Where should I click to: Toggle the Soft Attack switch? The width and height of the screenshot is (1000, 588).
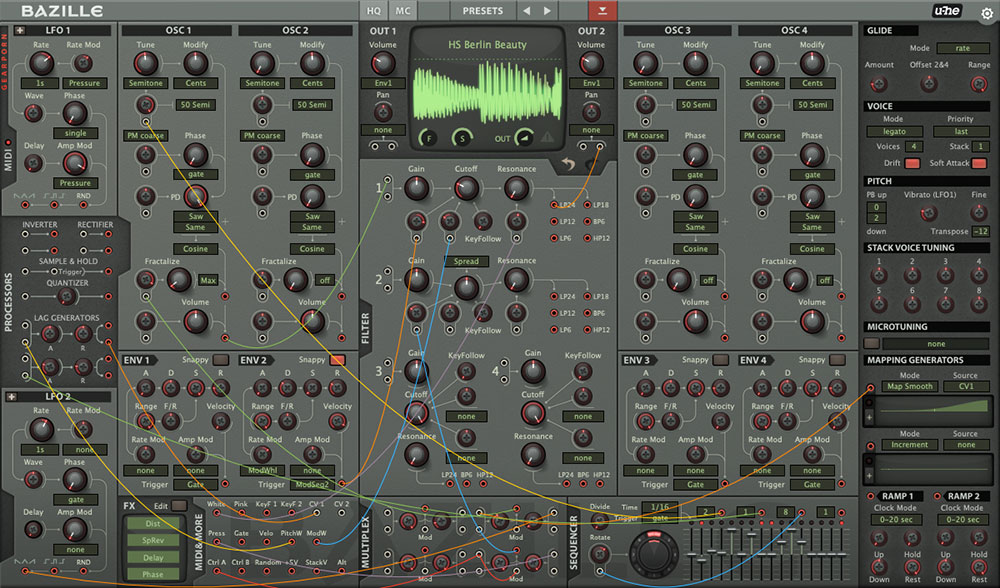tap(978, 163)
